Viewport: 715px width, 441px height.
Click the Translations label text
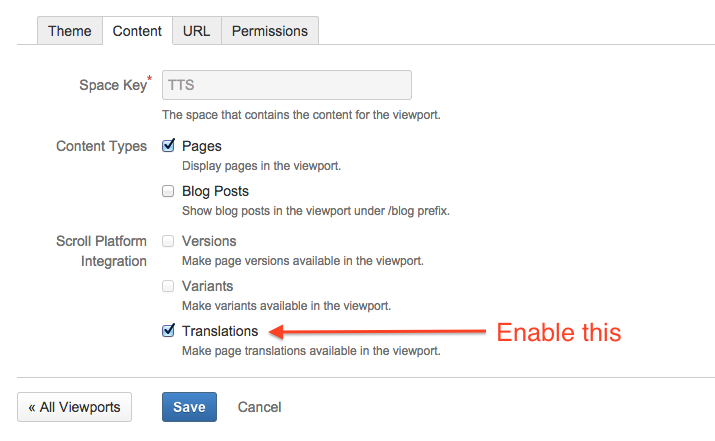tap(220, 331)
